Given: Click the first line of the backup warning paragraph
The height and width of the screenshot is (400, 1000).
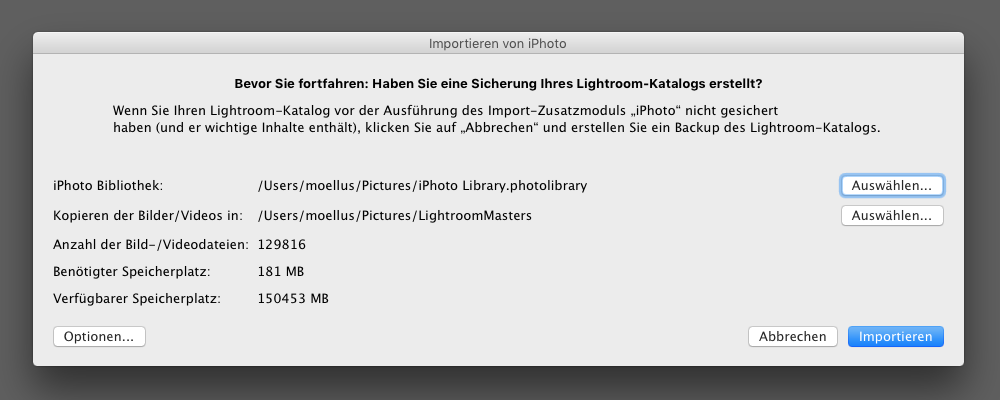Looking at the screenshot, I should (445, 110).
